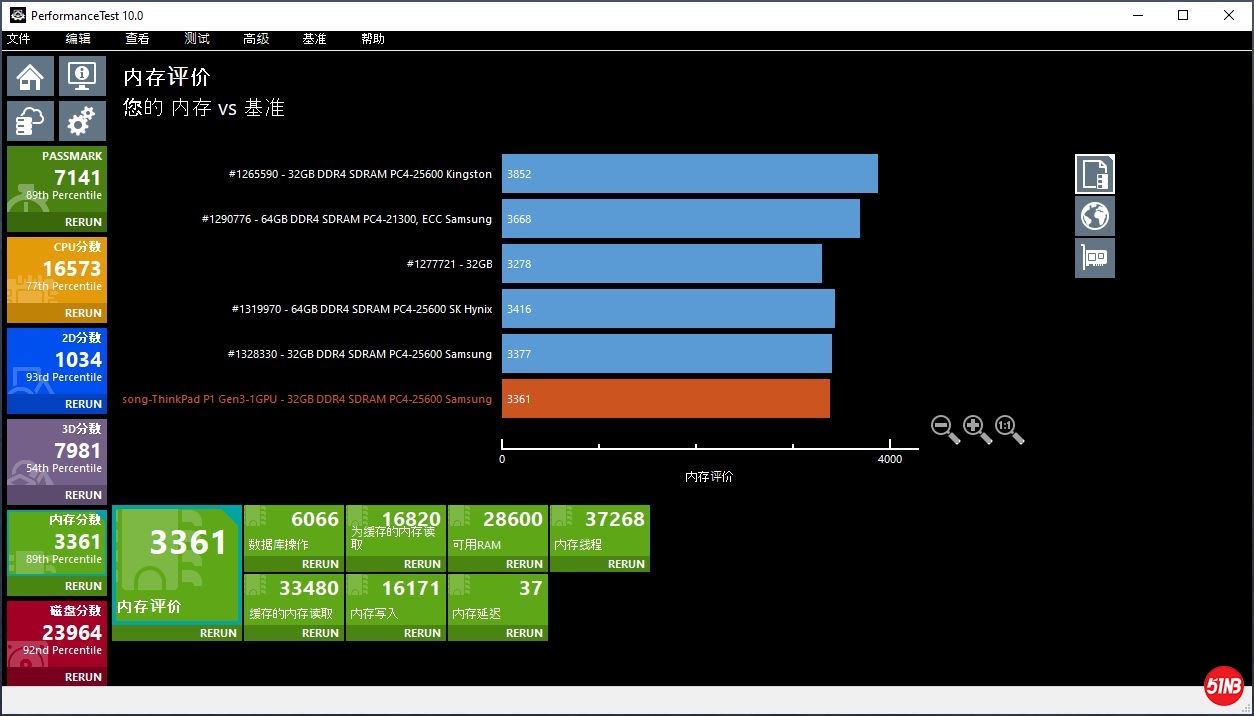Open the 基准 menu
Viewport: 1254px width, 716px height.
[314, 39]
